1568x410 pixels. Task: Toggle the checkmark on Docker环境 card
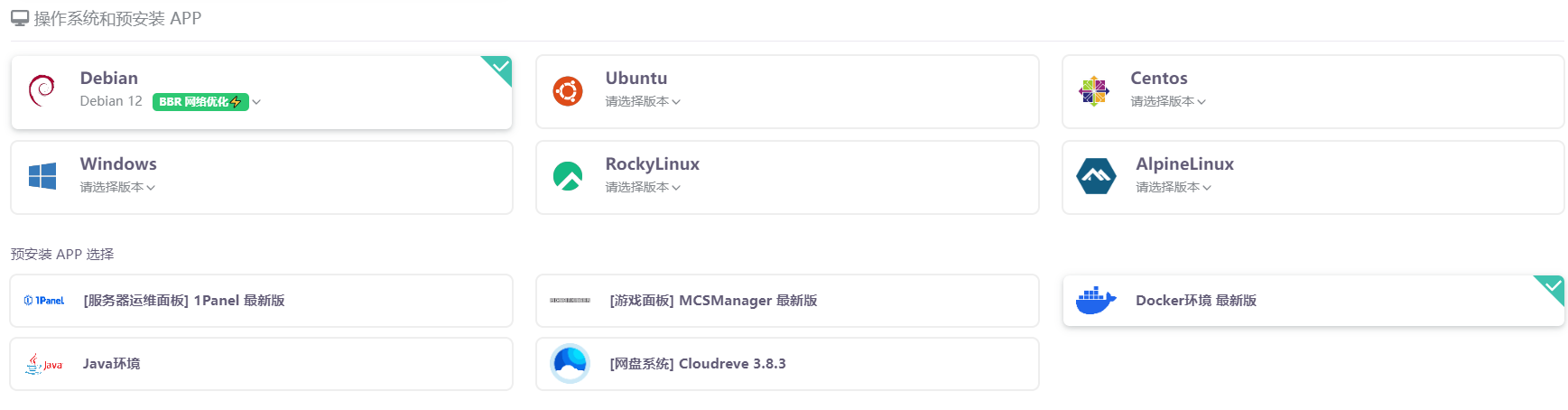click(1553, 286)
